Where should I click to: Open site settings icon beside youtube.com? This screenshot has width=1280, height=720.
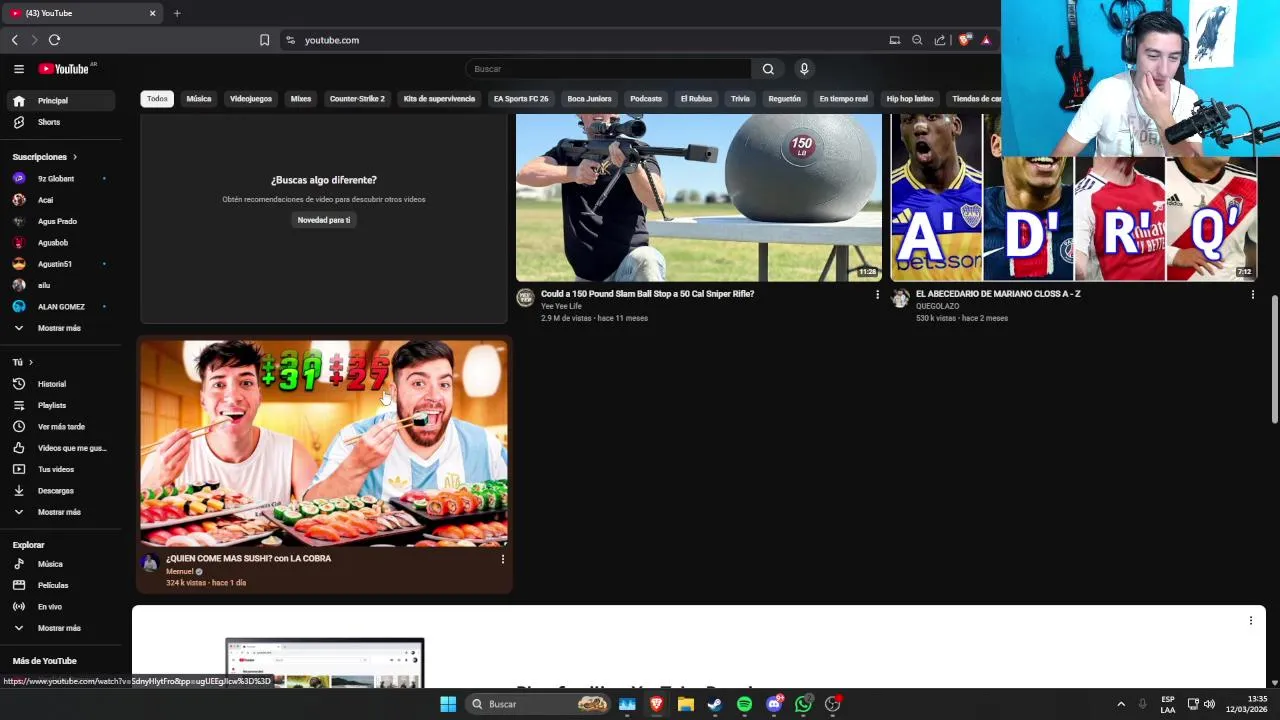pos(290,40)
